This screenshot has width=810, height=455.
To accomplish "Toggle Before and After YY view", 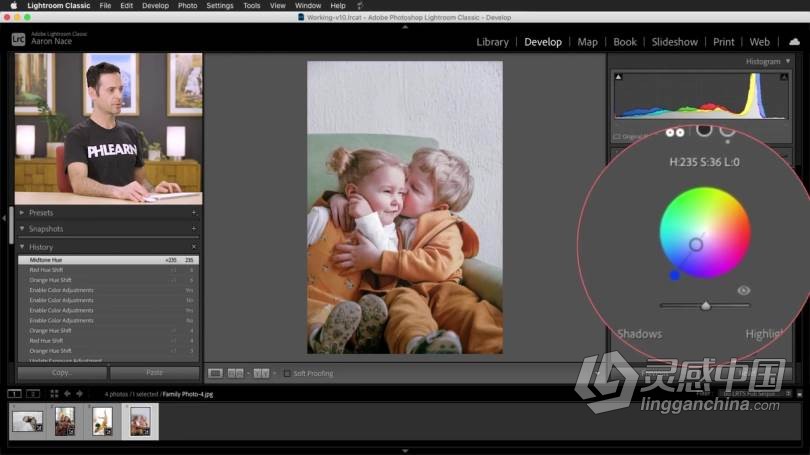I will [x=261, y=373].
